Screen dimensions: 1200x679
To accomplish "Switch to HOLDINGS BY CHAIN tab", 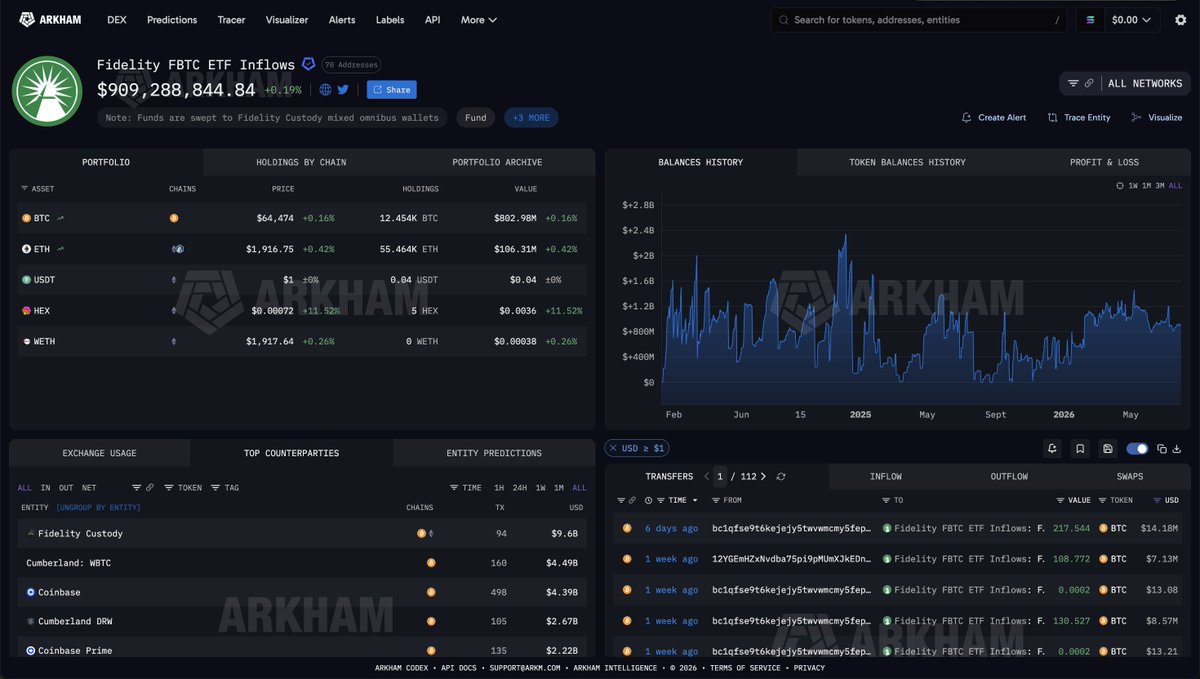I will pos(301,162).
